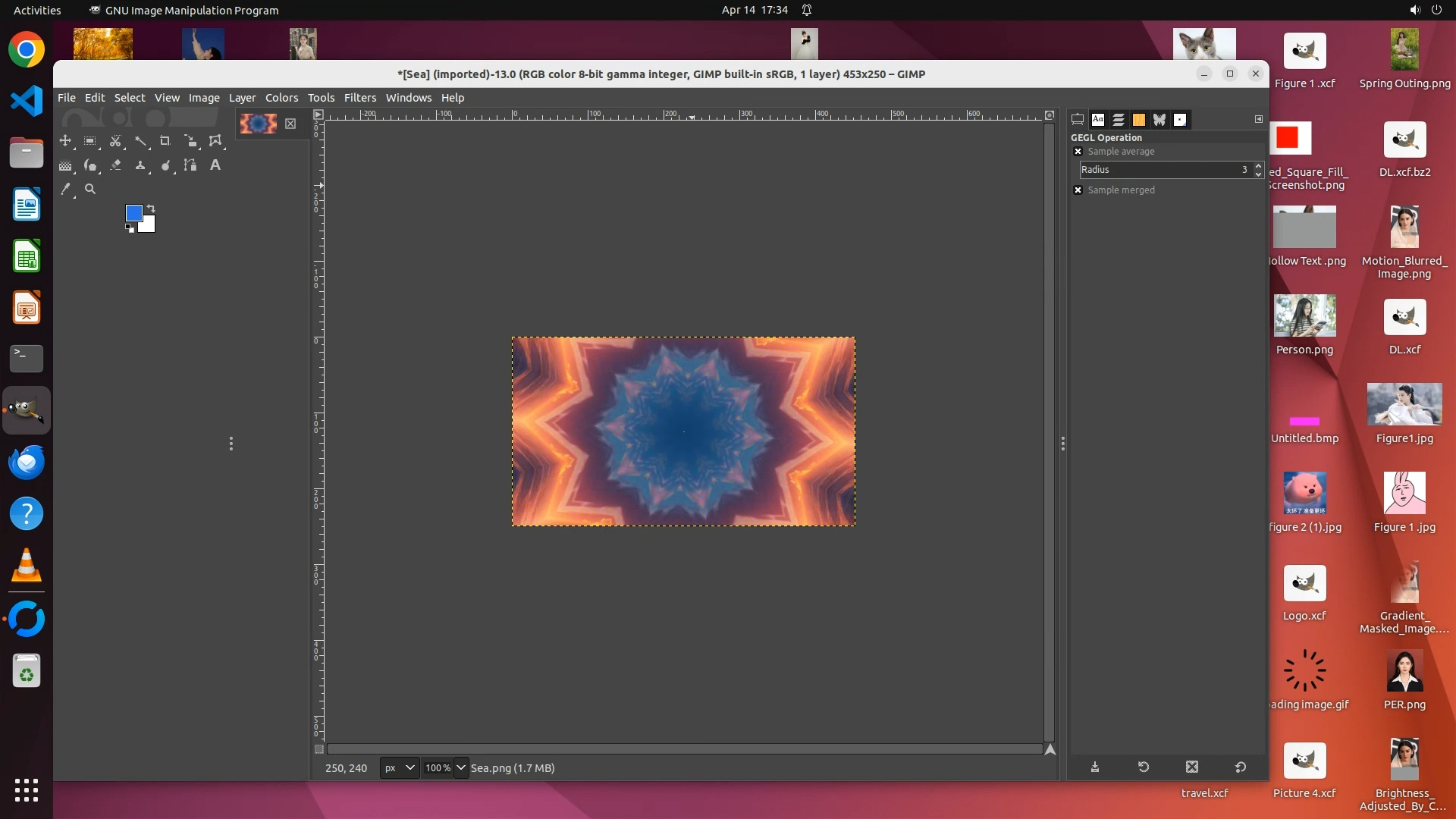Click the reset tool options button
1456x819 pixels.
point(1241,767)
